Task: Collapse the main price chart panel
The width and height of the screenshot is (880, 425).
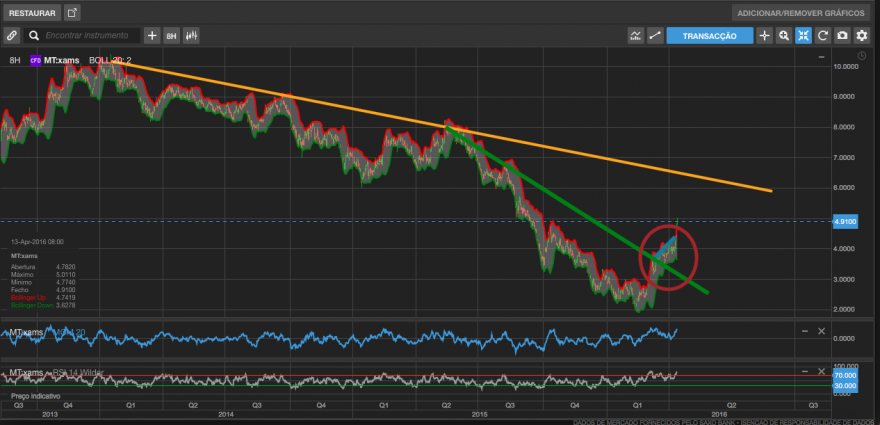Action: (822, 57)
